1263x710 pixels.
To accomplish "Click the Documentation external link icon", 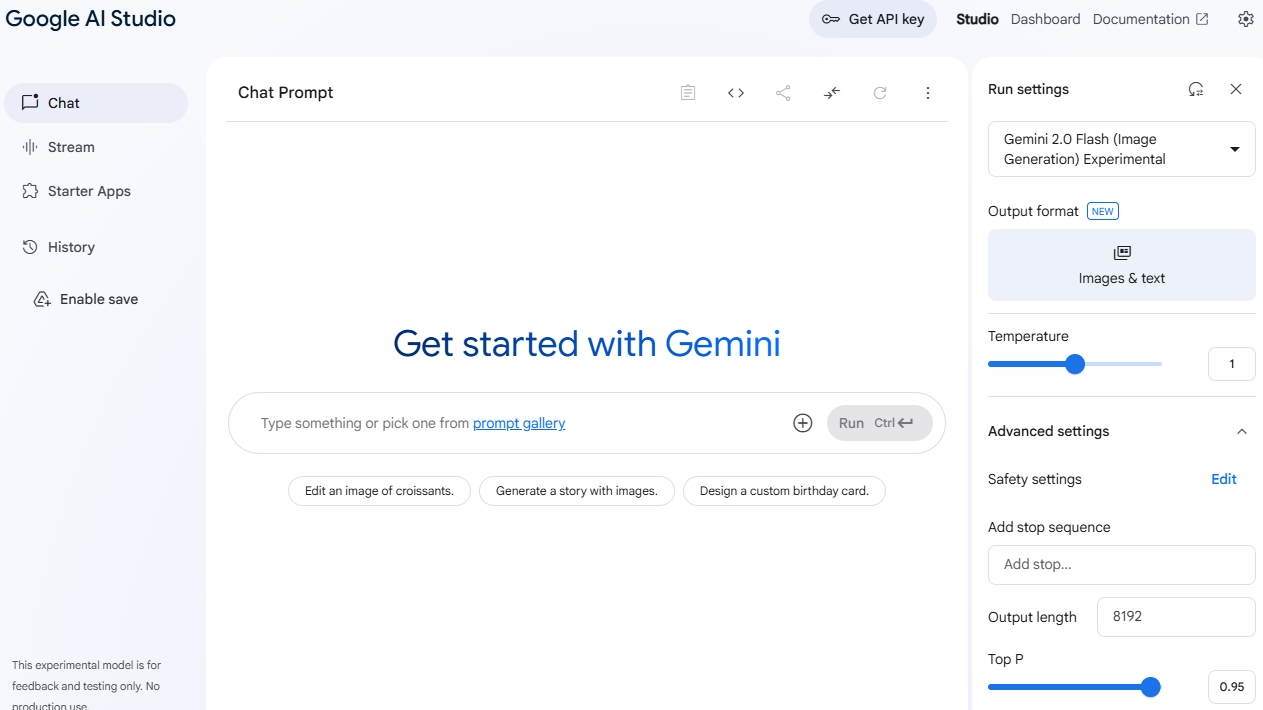I will [1203, 19].
